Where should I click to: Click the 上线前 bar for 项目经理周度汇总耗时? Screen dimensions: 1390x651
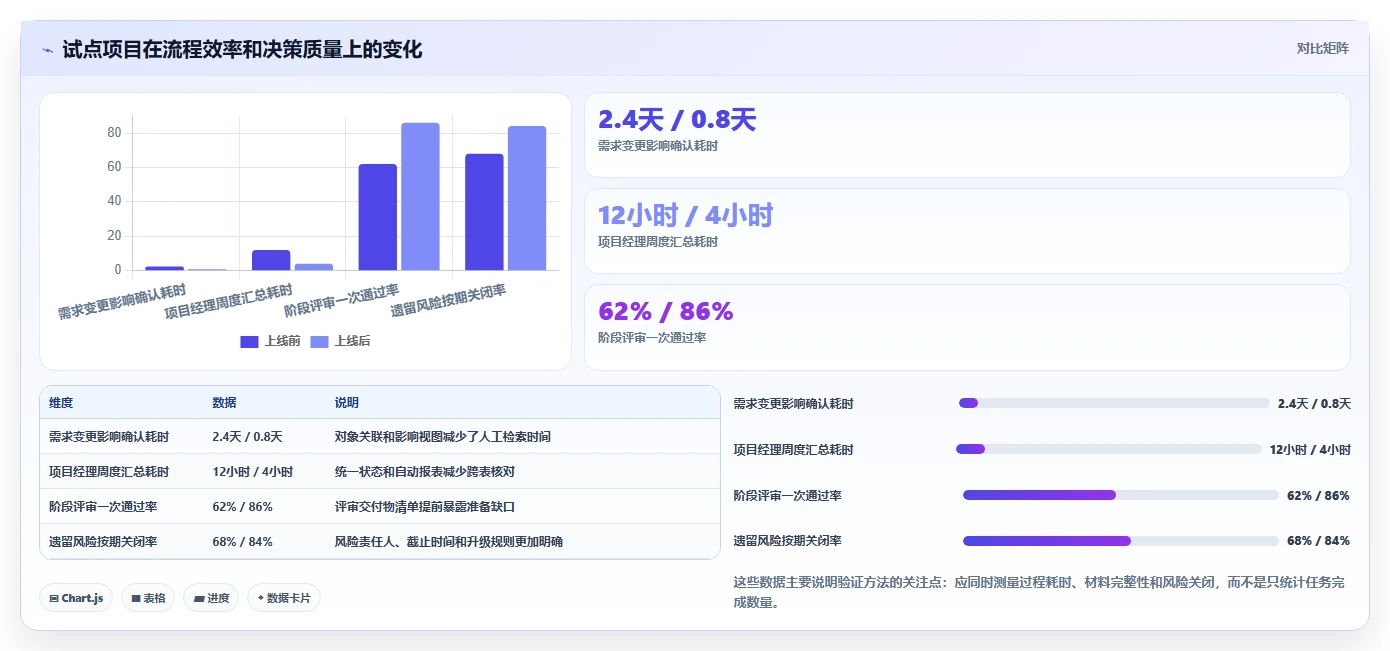point(271,260)
